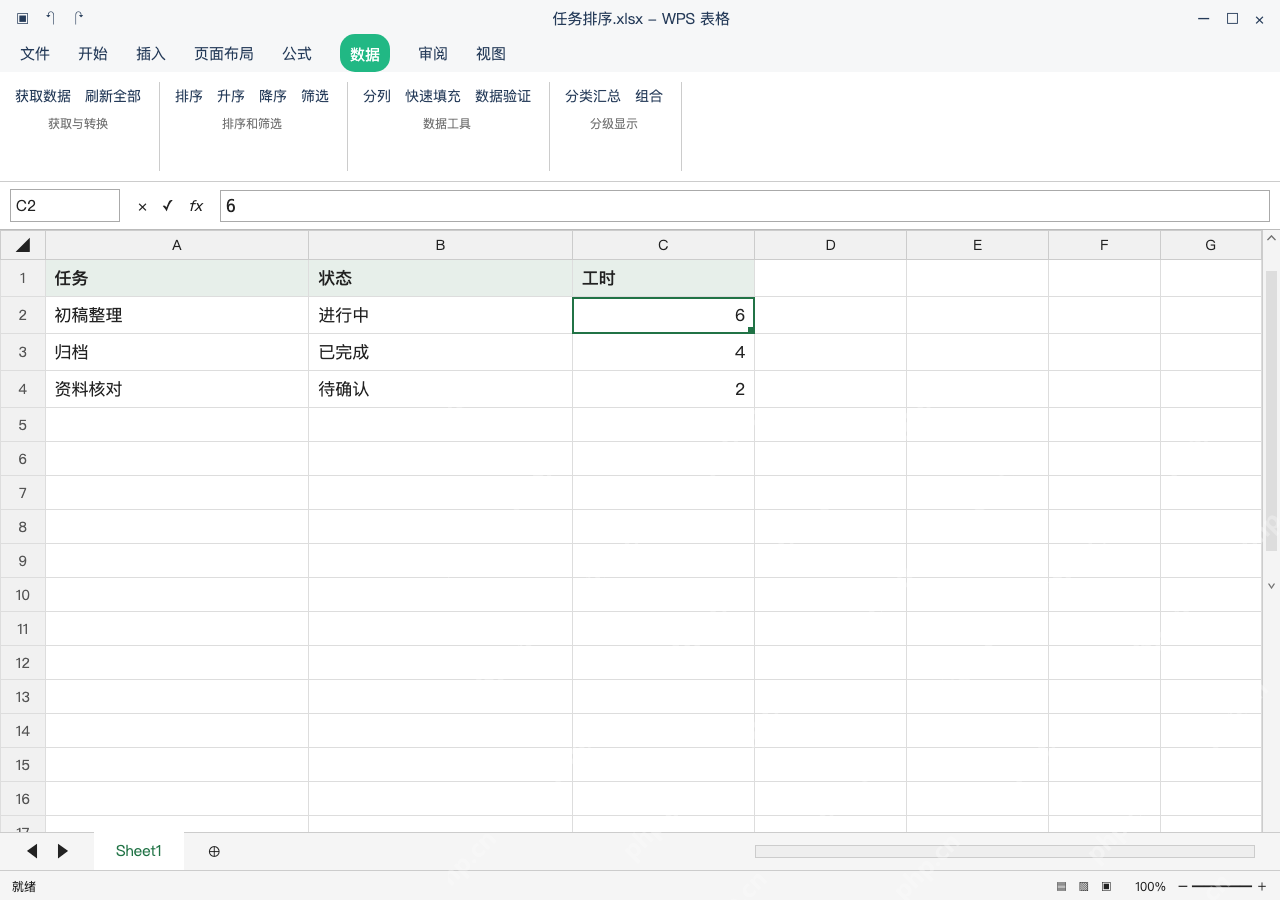
Task: Add a new sheet with plus icon
Action: (214, 851)
